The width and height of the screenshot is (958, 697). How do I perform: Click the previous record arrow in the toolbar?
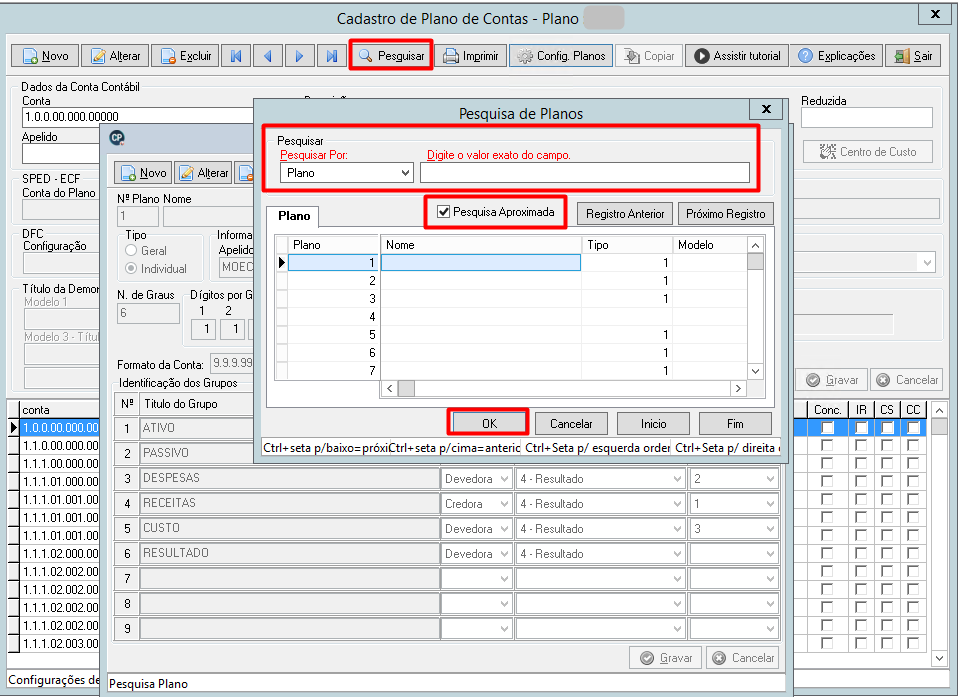[x=268, y=56]
